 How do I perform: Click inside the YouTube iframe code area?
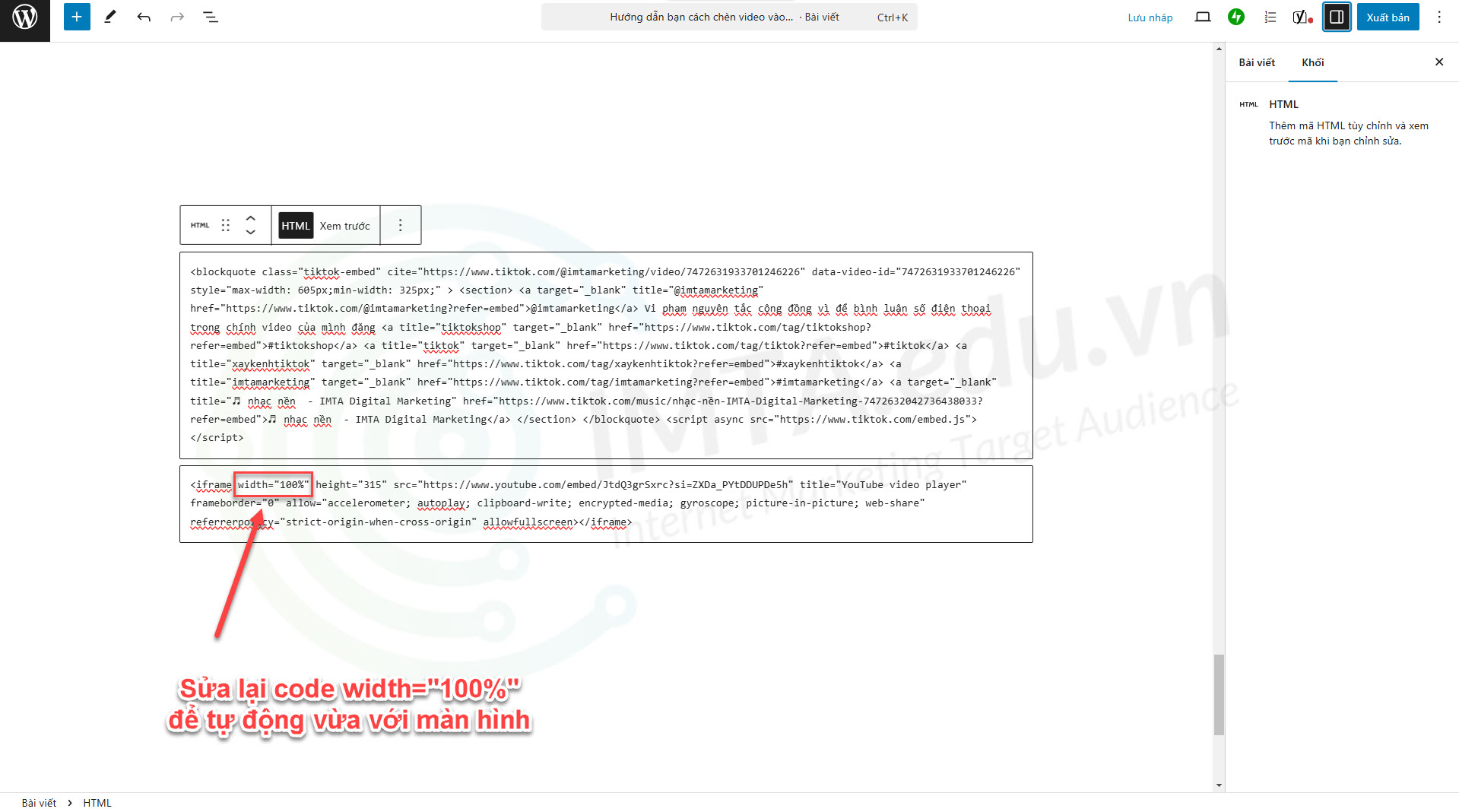tap(606, 504)
